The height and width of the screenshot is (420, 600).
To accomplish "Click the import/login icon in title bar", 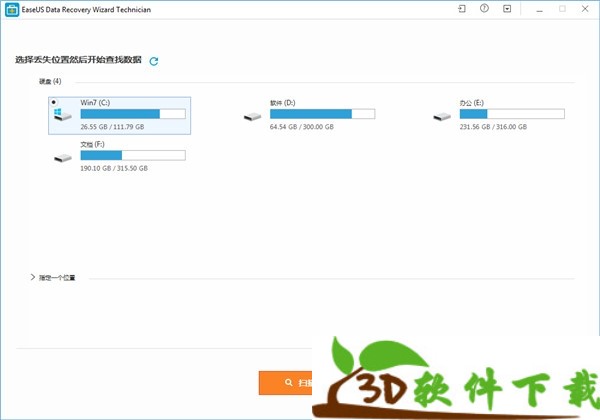I will (462, 9).
